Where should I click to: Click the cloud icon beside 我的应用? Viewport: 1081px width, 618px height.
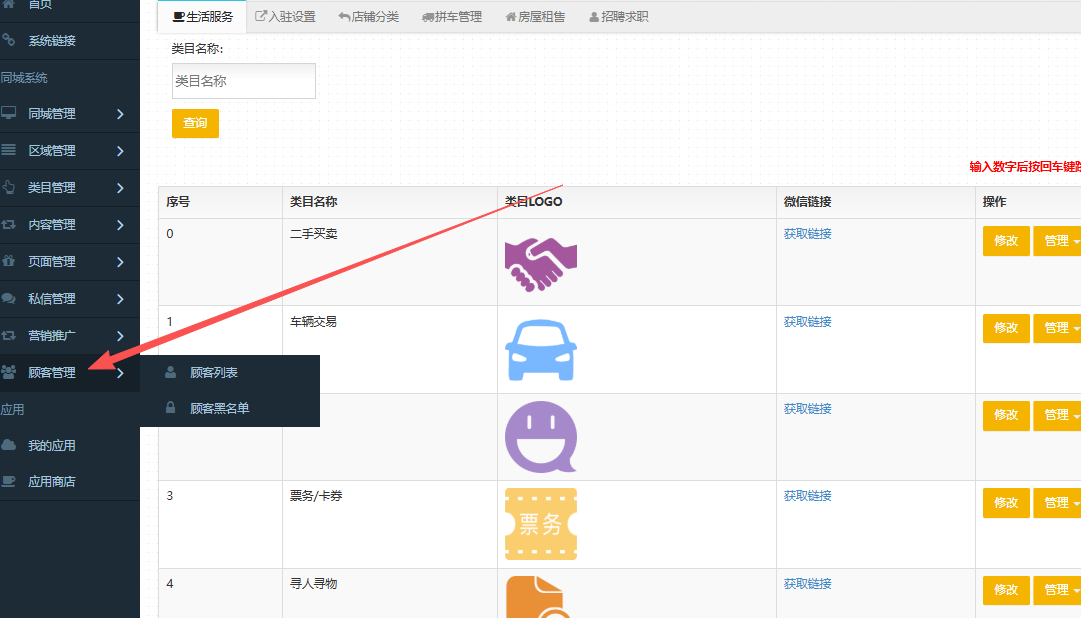(9, 445)
